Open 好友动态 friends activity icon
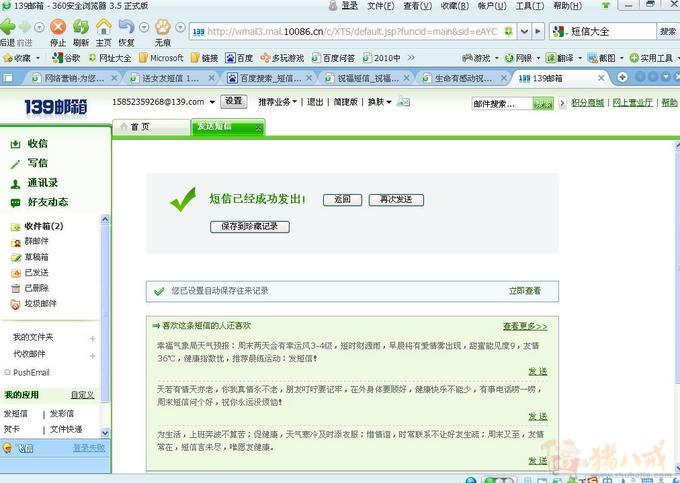This screenshot has width=680, height=483. tap(15, 203)
